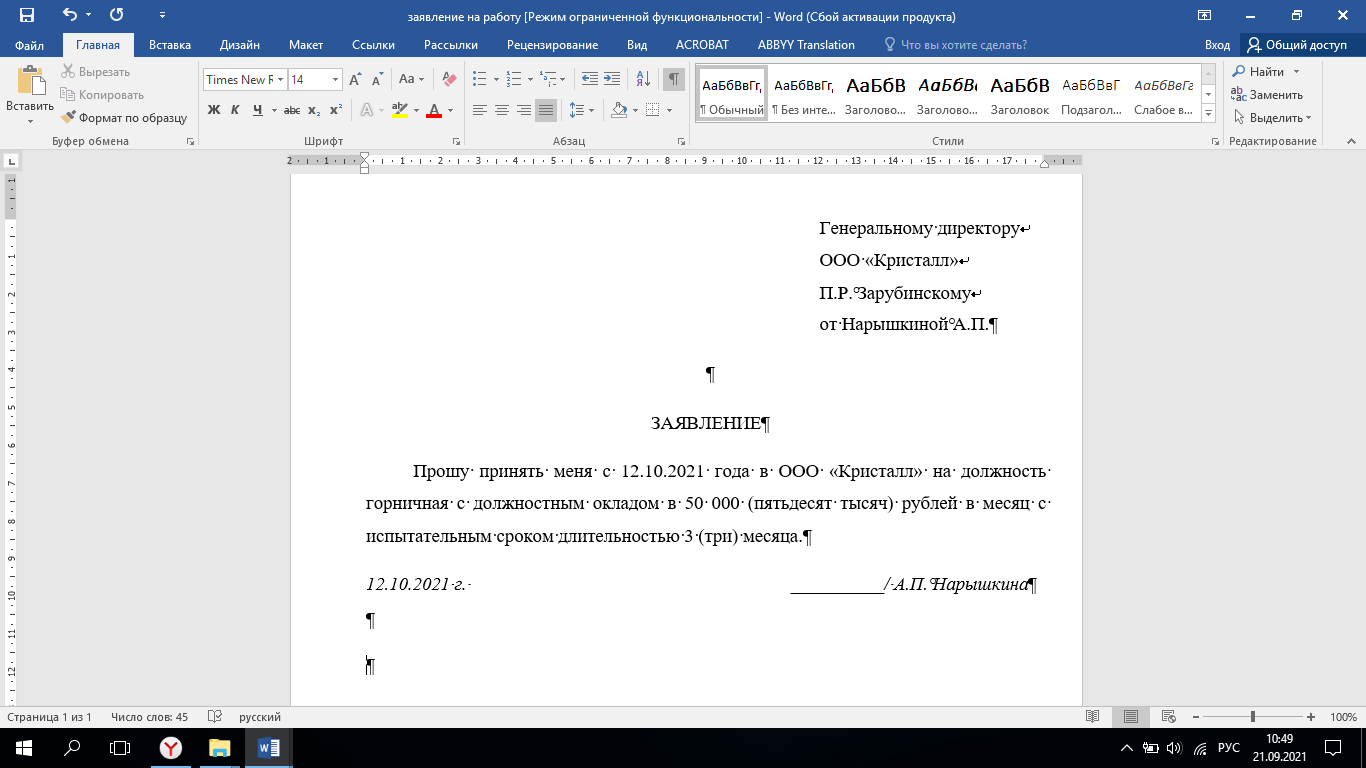Increase paragraph indent
Image resolution: width=1366 pixels, height=768 pixels.
tap(612, 79)
